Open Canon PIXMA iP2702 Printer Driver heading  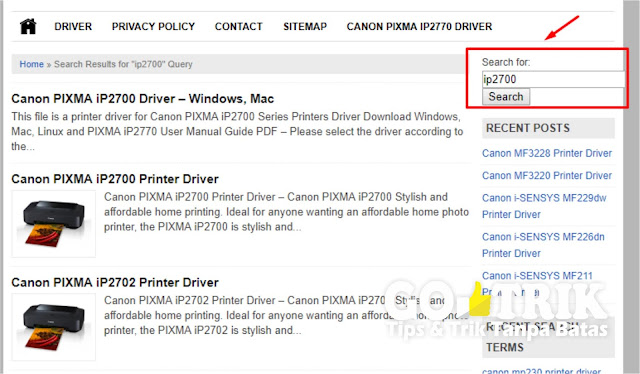115,283
